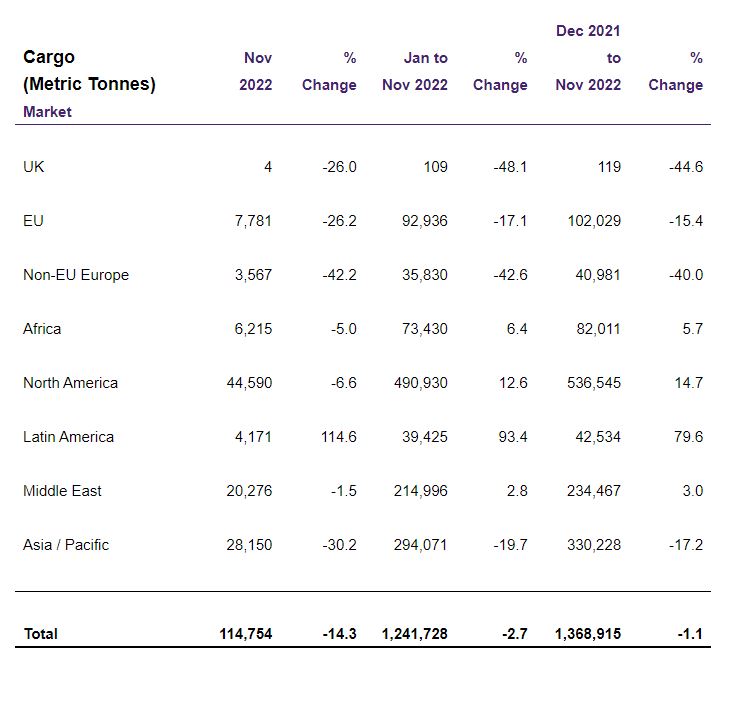This screenshot has height=702, width=744.
Task: Click the Dec 2021 to Nov 2022 header
Action: click(588, 58)
